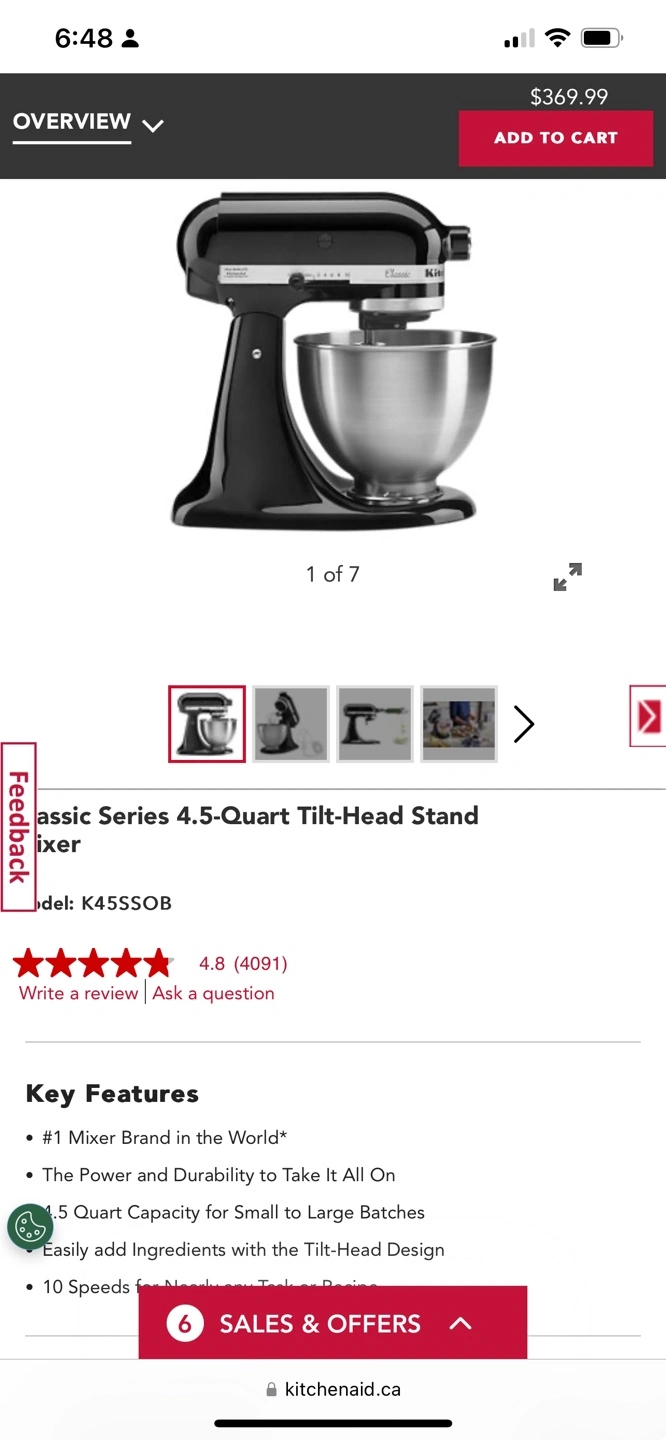Select the second mixer thumbnail
The height and width of the screenshot is (1440, 666).
pyautogui.click(x=291, y=724)
